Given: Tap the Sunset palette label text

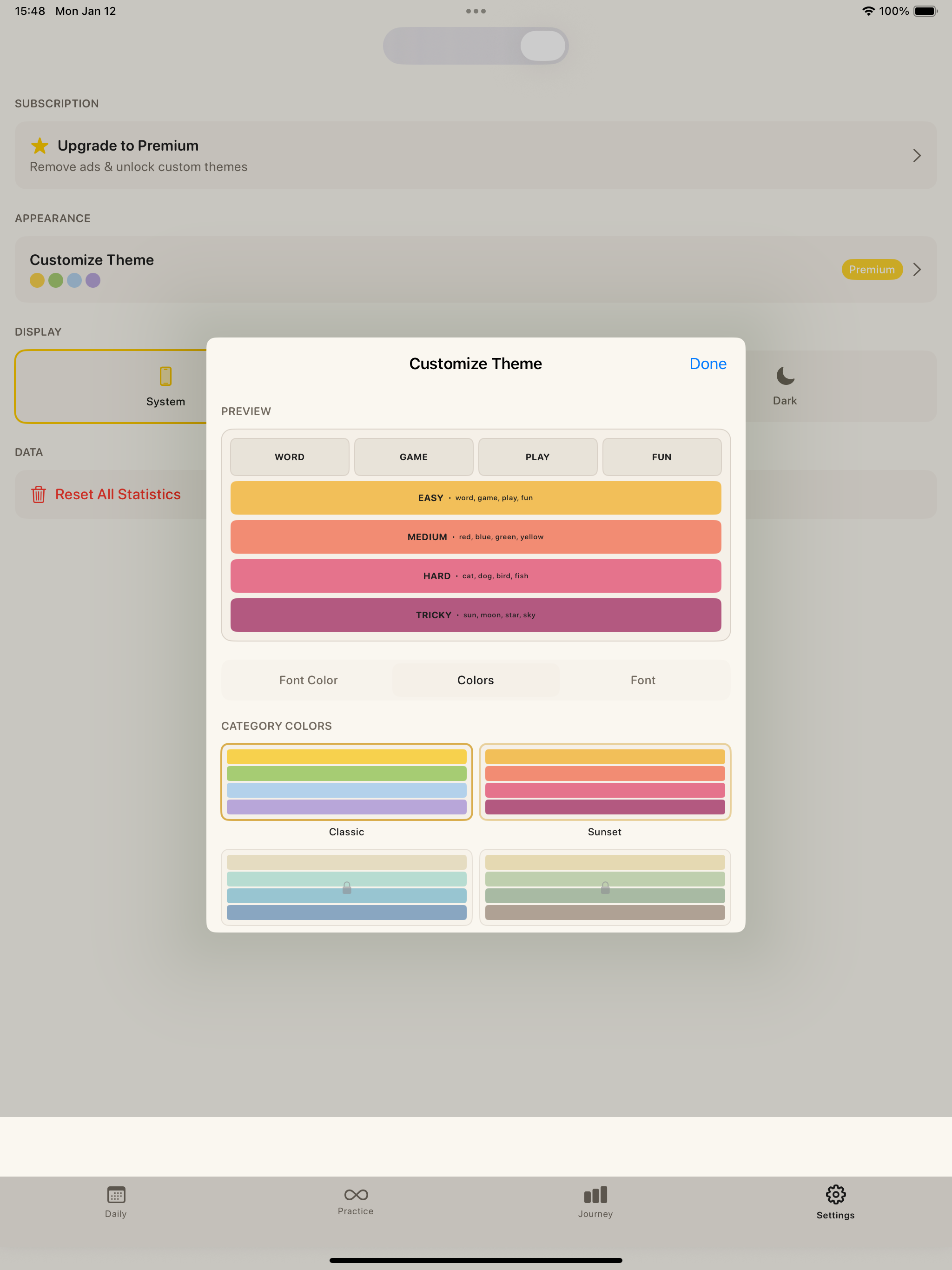Looking at the screenshot, I should (605, 832).
